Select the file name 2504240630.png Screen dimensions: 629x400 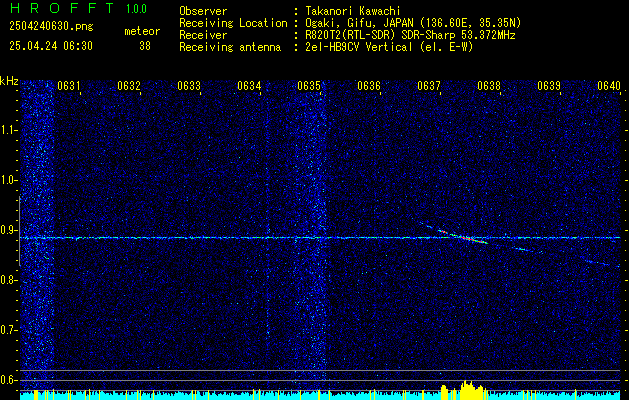coord(51,27)
